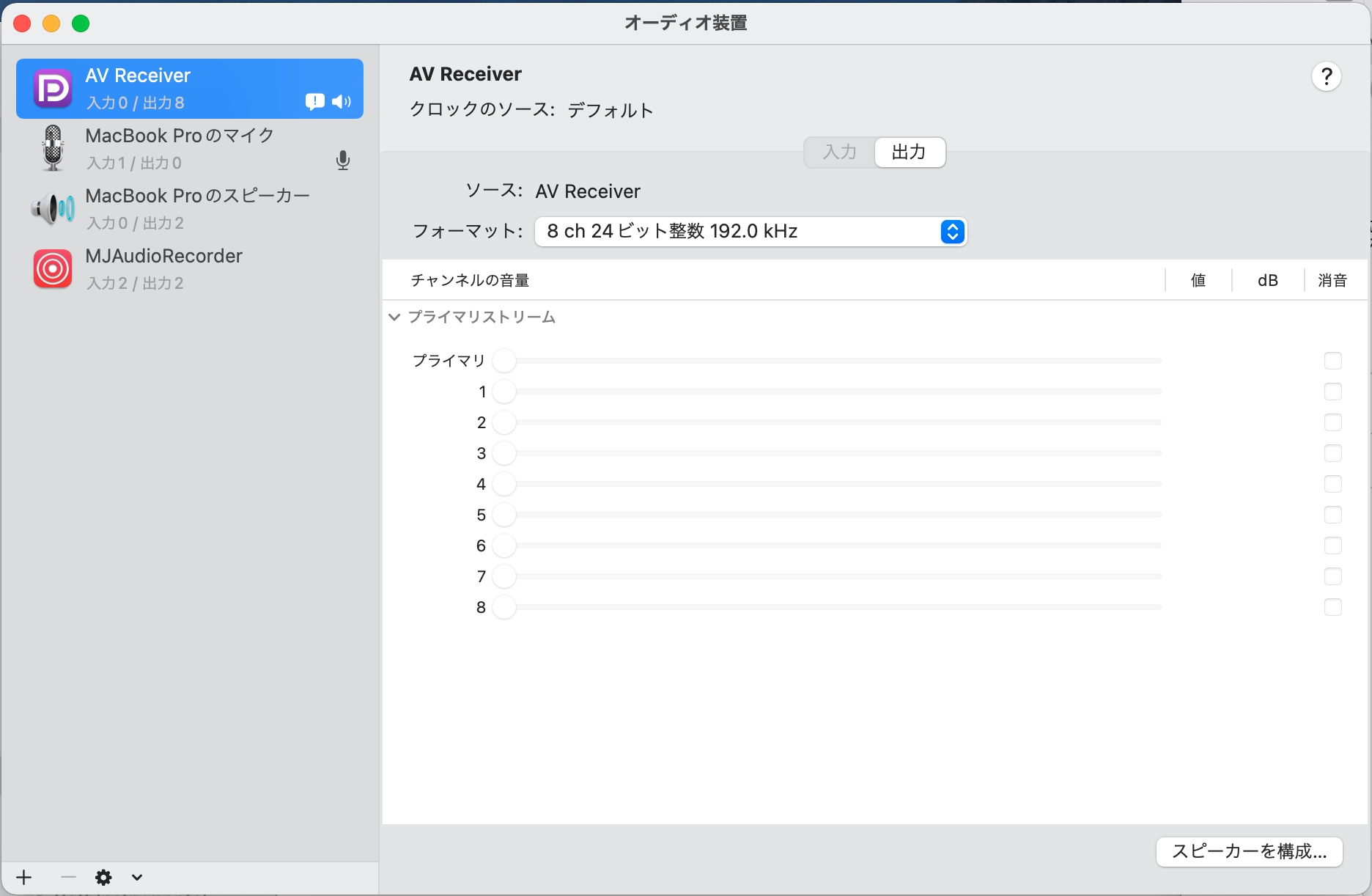Mute channel 1 checkbox
1372x896 pixels.
pyautogui.click(x=1333, y=392)
